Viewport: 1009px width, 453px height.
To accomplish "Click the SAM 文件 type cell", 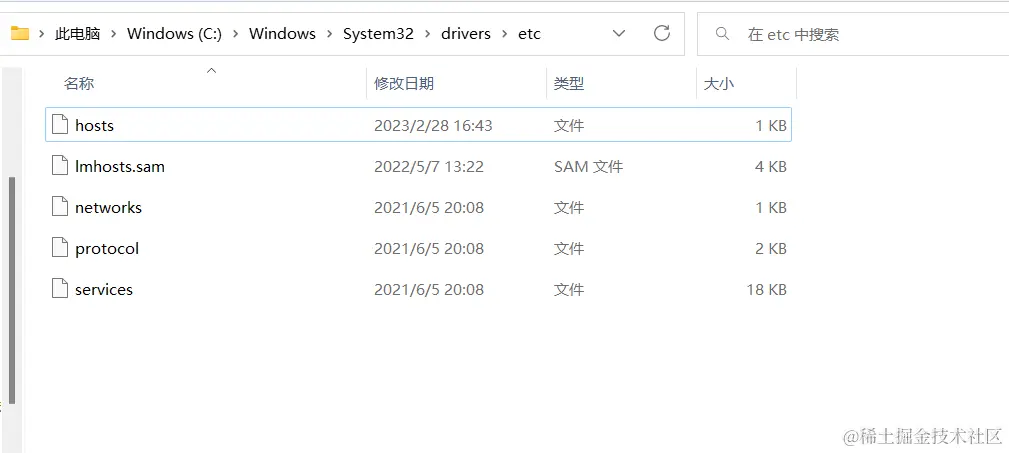I will (588, 167).
